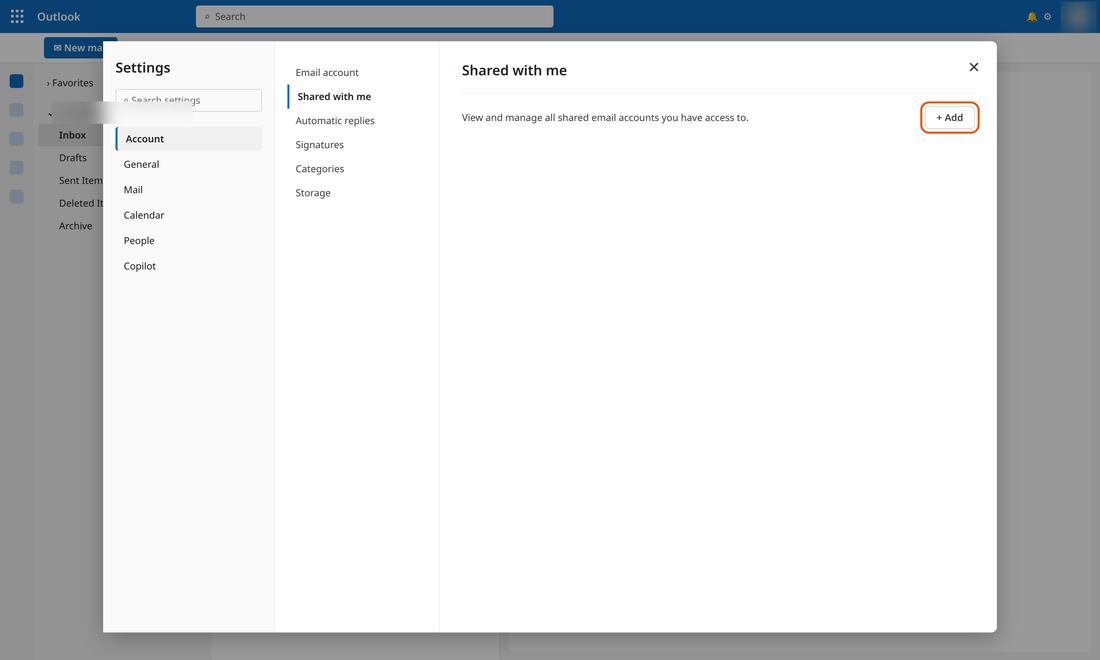Image resolution: width=1100 pixels, height=660 pixels.
Task: Open the Calendar settings category
Action: click(189, 215)
